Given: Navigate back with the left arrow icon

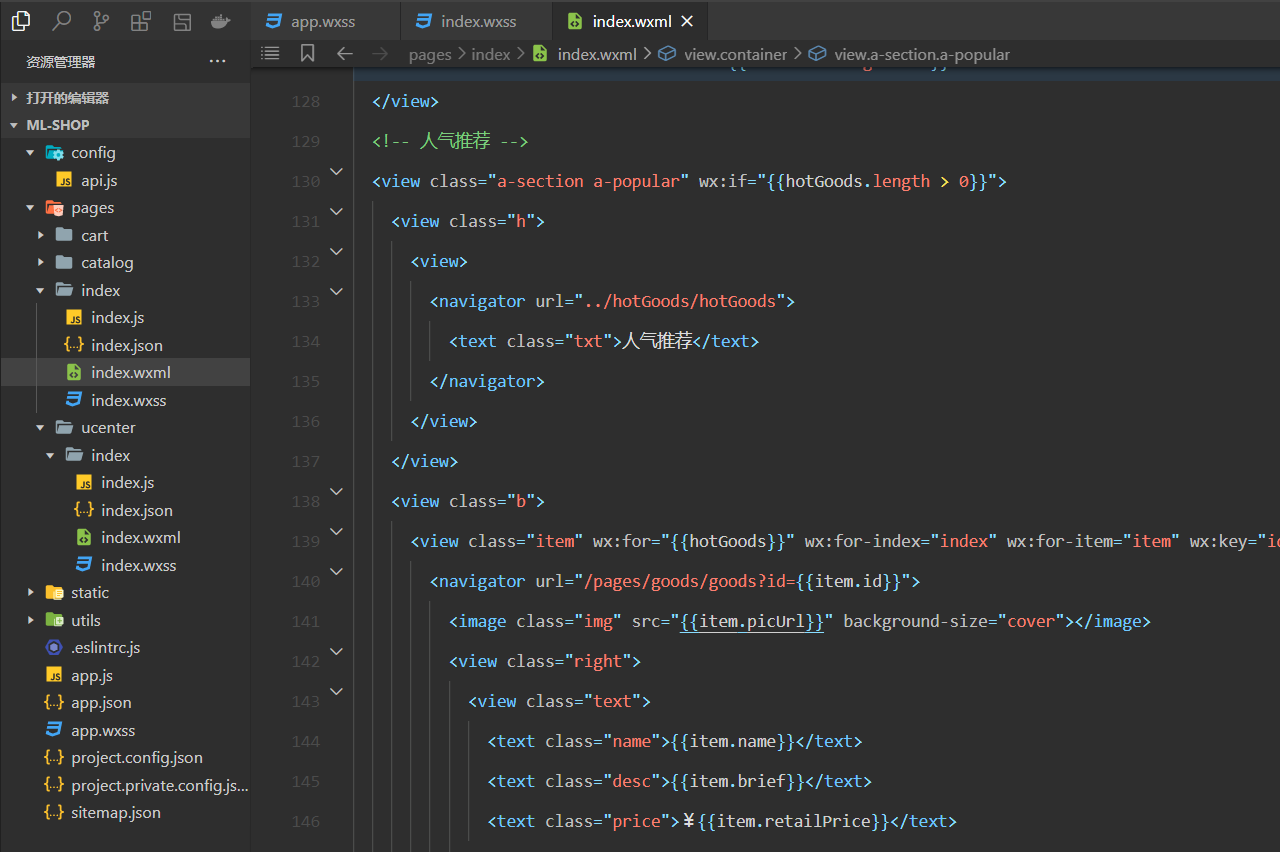Looking at the screenshot, I should click(x=344, y=53).
